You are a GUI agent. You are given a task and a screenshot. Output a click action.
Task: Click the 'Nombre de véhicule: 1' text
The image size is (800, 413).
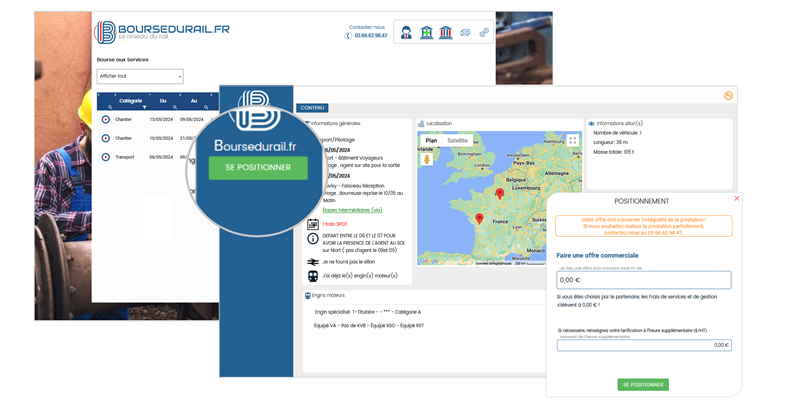pyautogui.click(x=617, y=133)
